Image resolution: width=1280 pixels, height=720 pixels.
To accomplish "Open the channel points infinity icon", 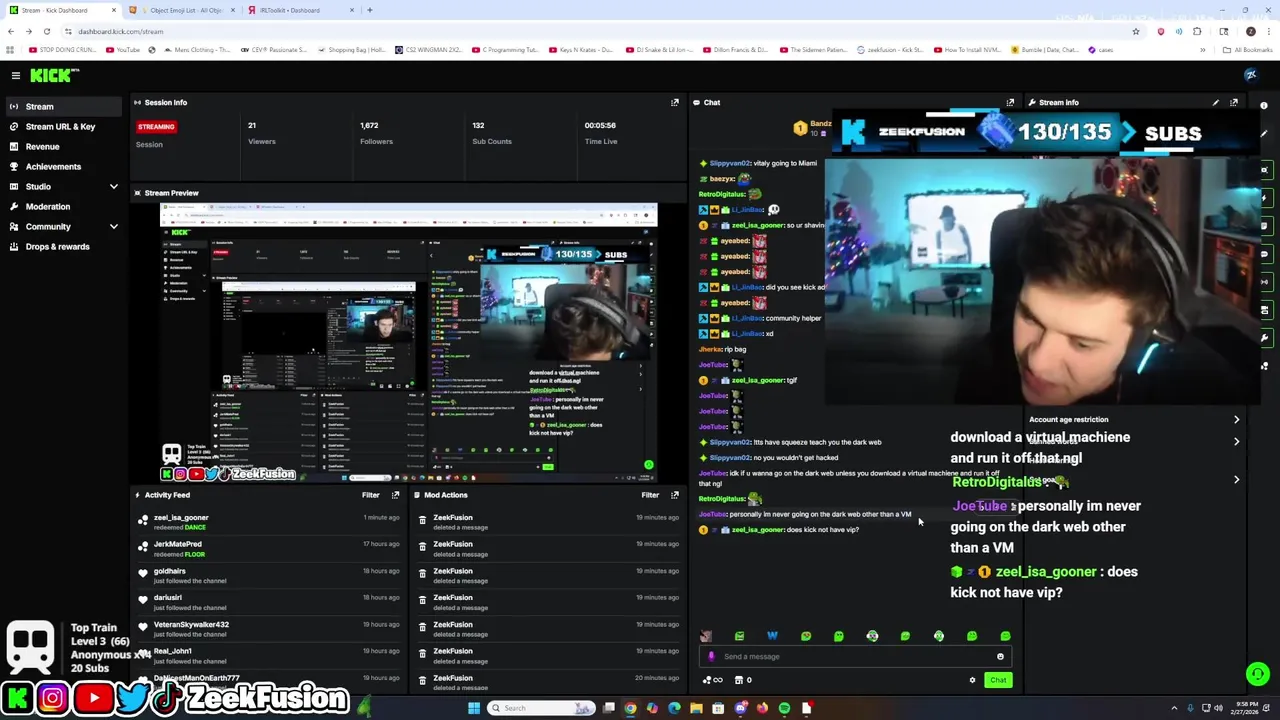I will point(713,680).
